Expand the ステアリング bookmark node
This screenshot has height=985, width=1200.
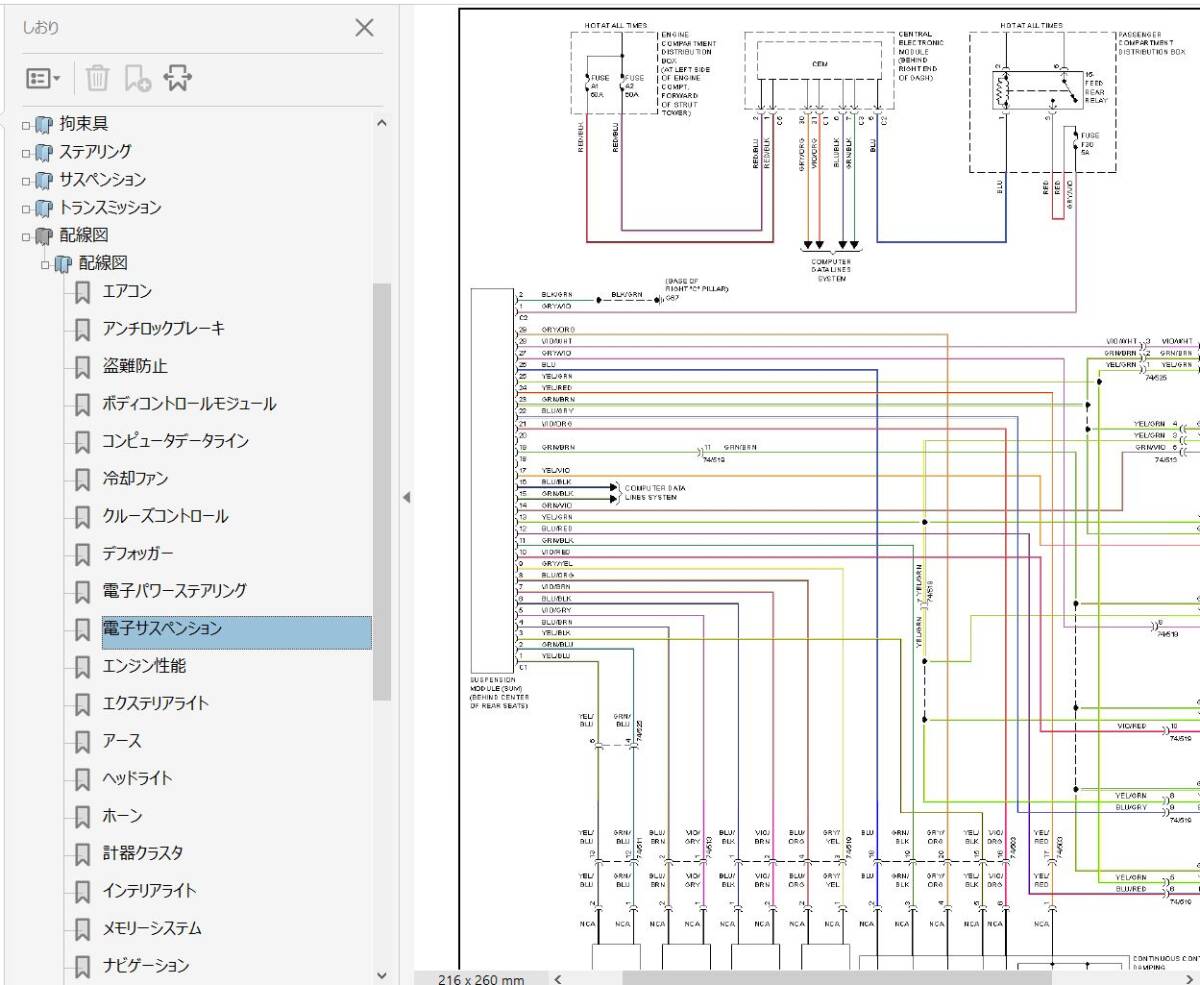point(27,153)
